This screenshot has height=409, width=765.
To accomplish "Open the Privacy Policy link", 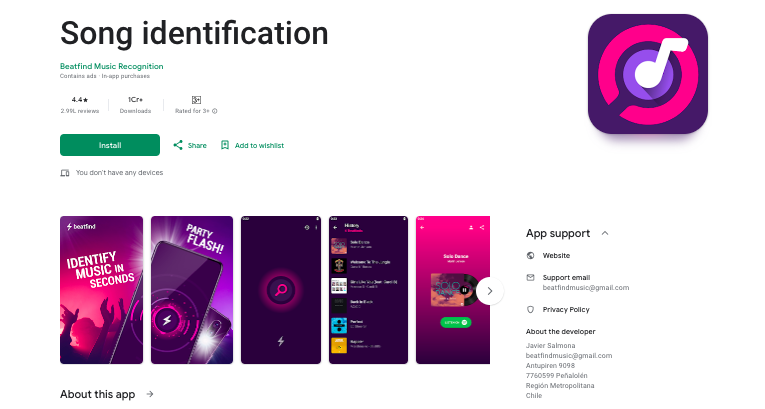I will coord(566,309).
